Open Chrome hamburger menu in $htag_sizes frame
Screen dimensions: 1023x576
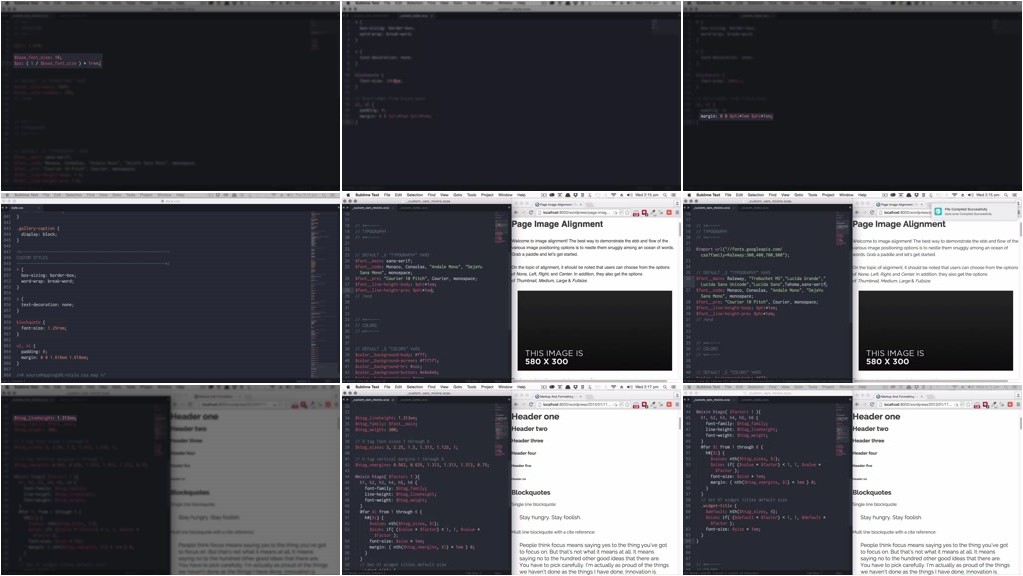678,405
